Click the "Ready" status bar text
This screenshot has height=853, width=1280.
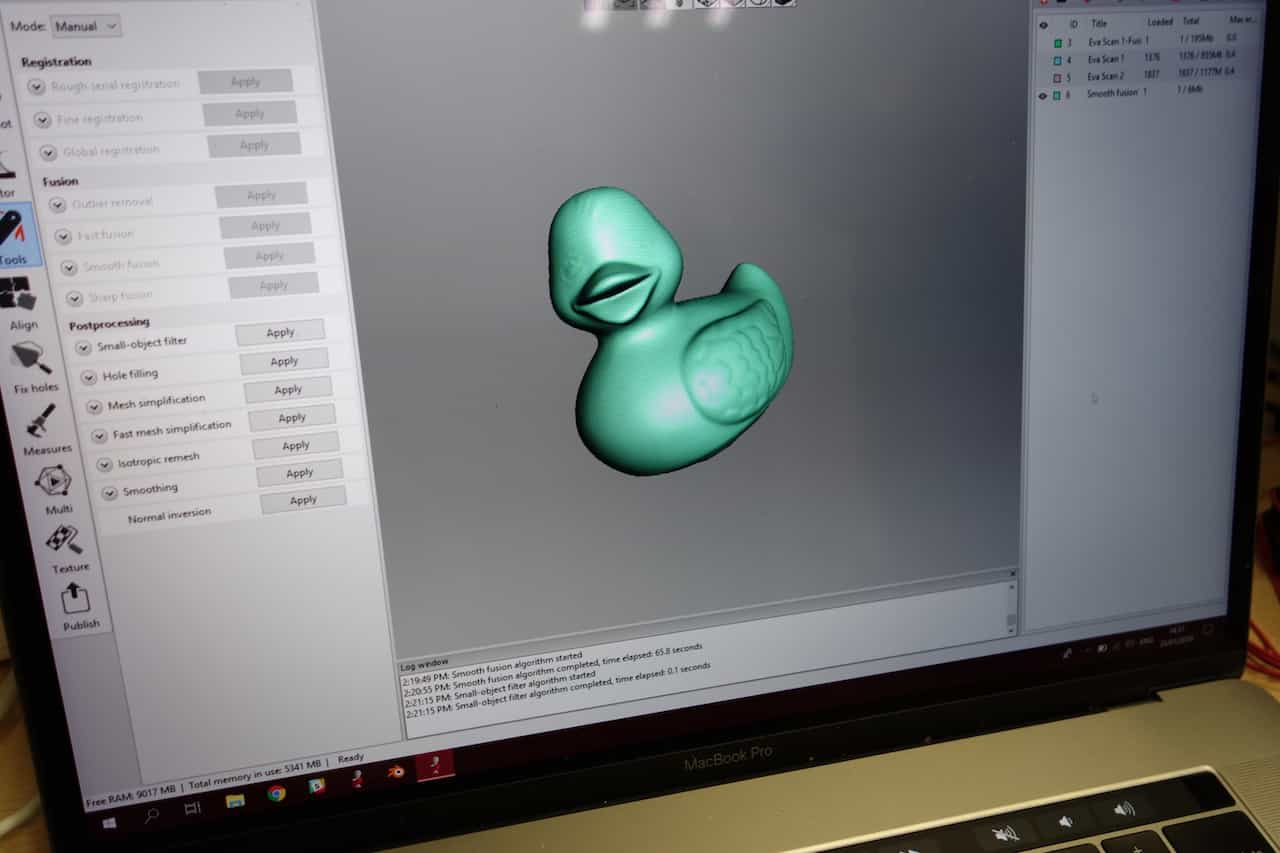(x=351, y=758)
